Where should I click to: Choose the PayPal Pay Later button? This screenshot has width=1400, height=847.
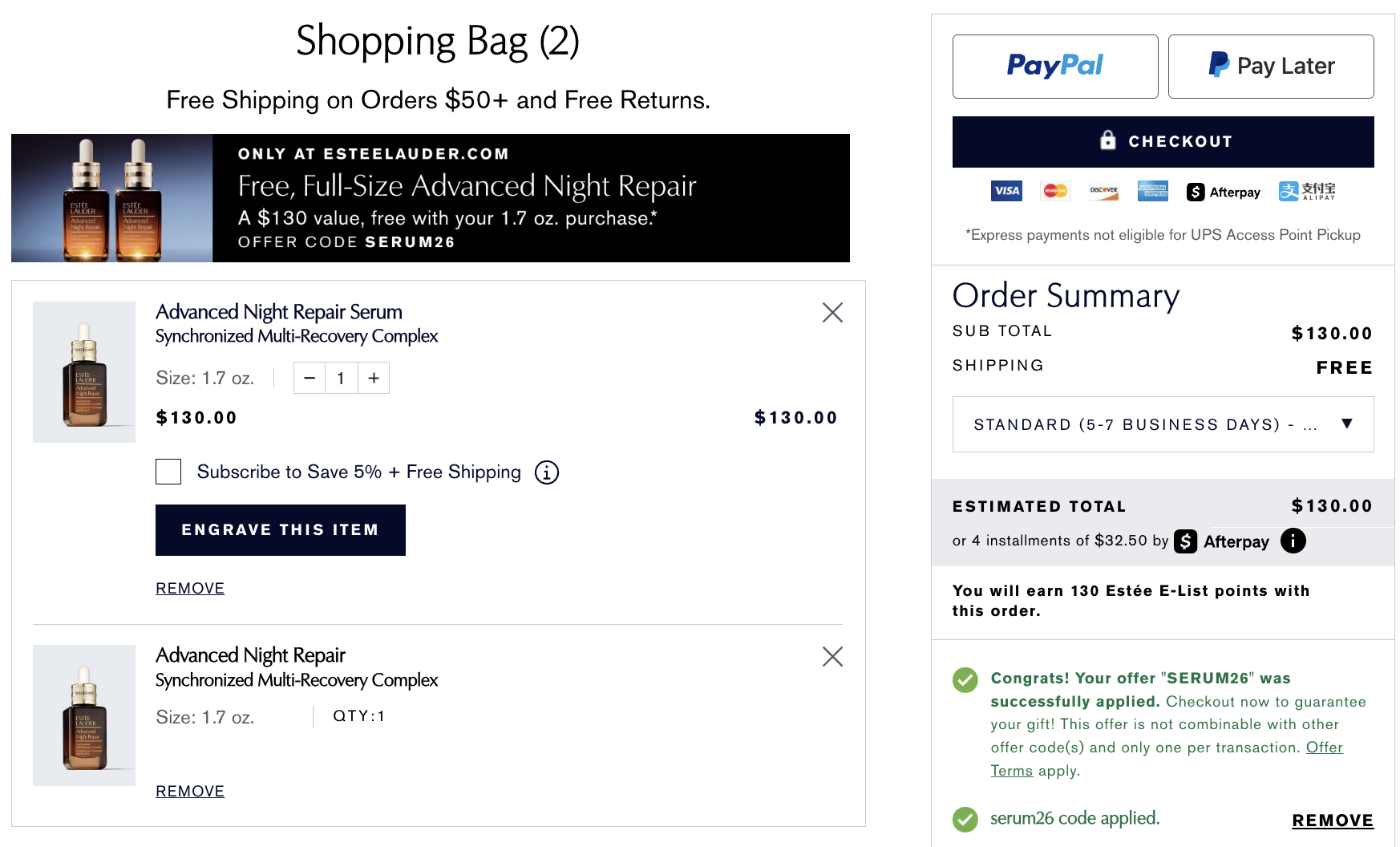point(1271,67)
